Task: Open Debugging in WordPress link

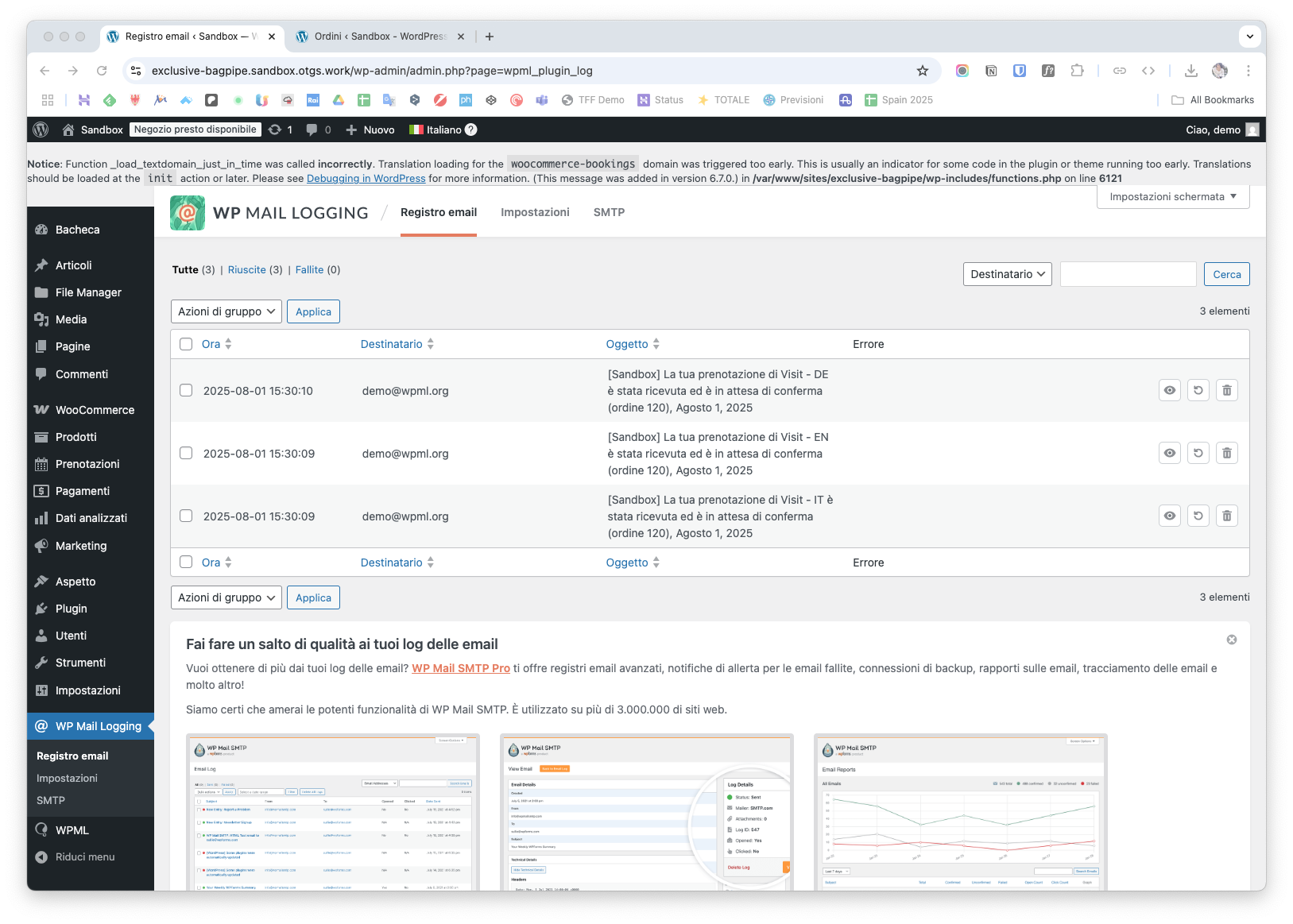Action: pyautogui.click(x=366, y=178)
